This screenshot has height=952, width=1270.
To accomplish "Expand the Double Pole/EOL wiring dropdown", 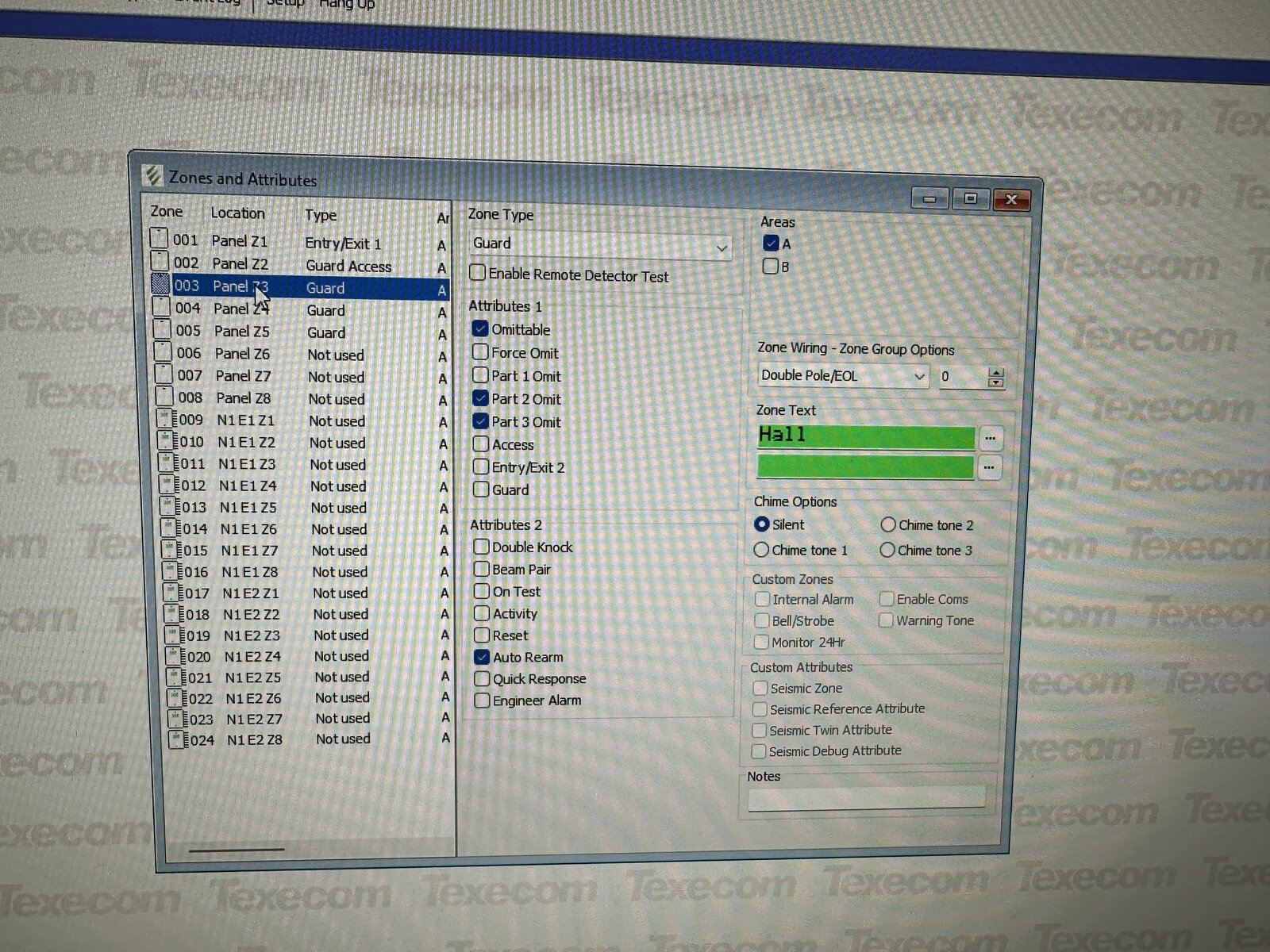I will pos(918,376).
